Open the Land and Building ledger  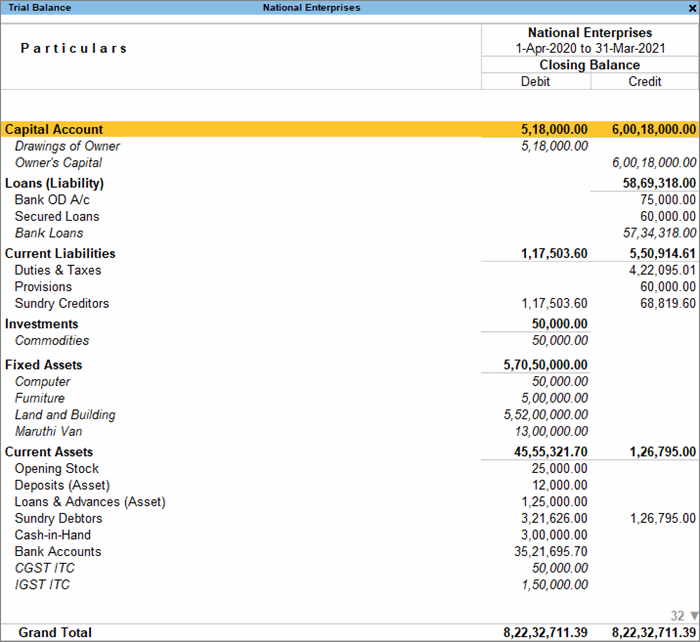pos(65,415)
